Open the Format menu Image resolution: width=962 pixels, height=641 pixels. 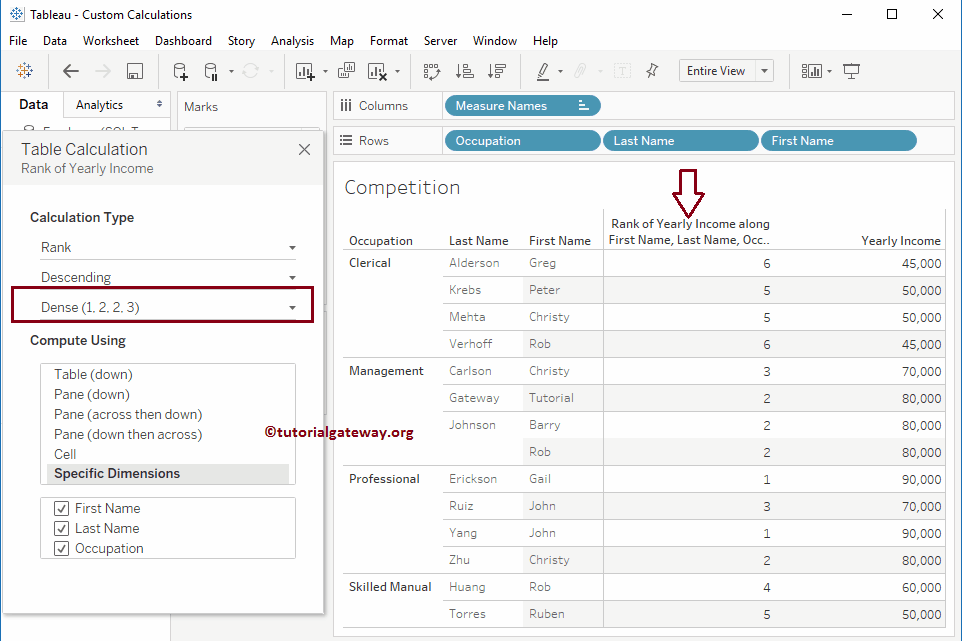tap(388, 40)
